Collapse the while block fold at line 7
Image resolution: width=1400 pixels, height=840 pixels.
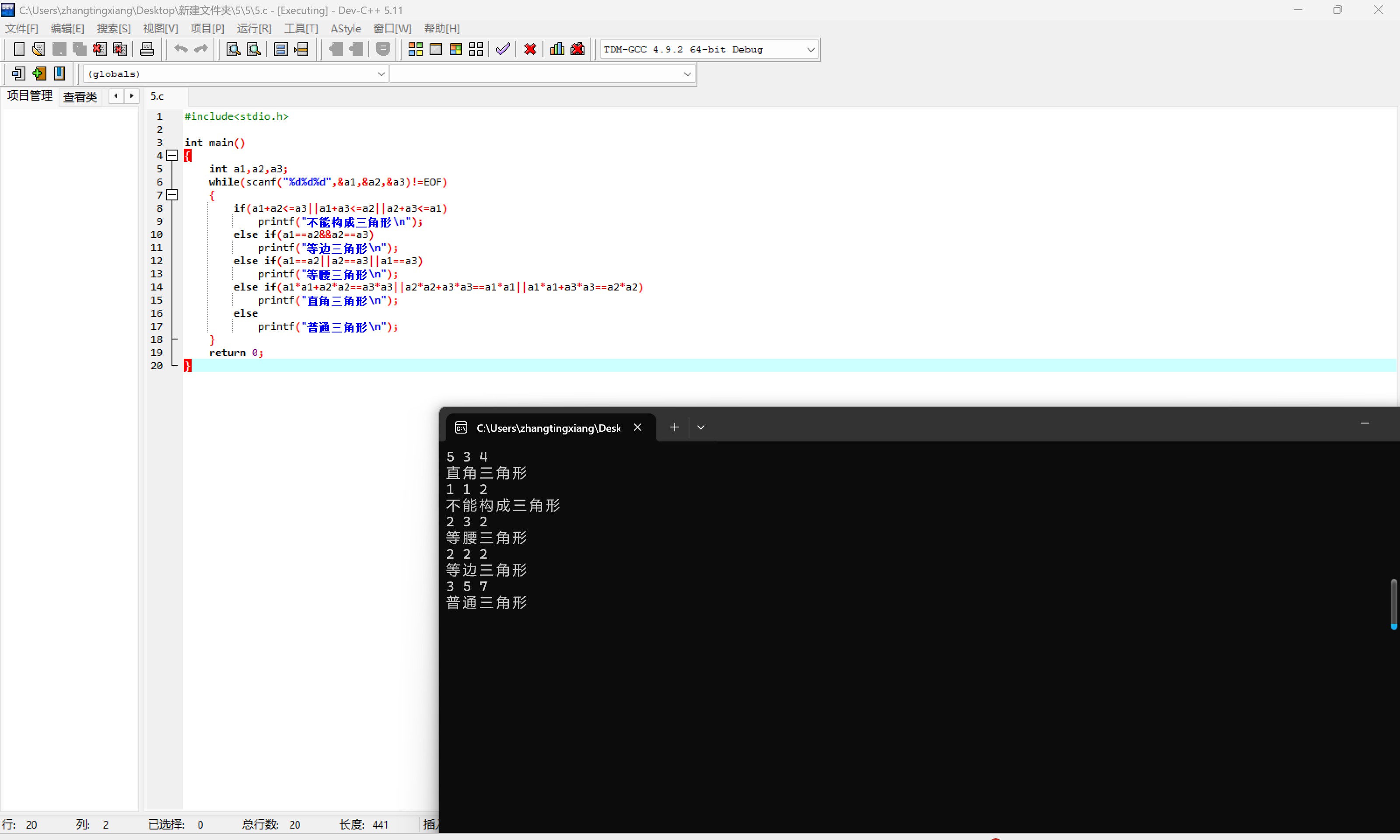172,195
